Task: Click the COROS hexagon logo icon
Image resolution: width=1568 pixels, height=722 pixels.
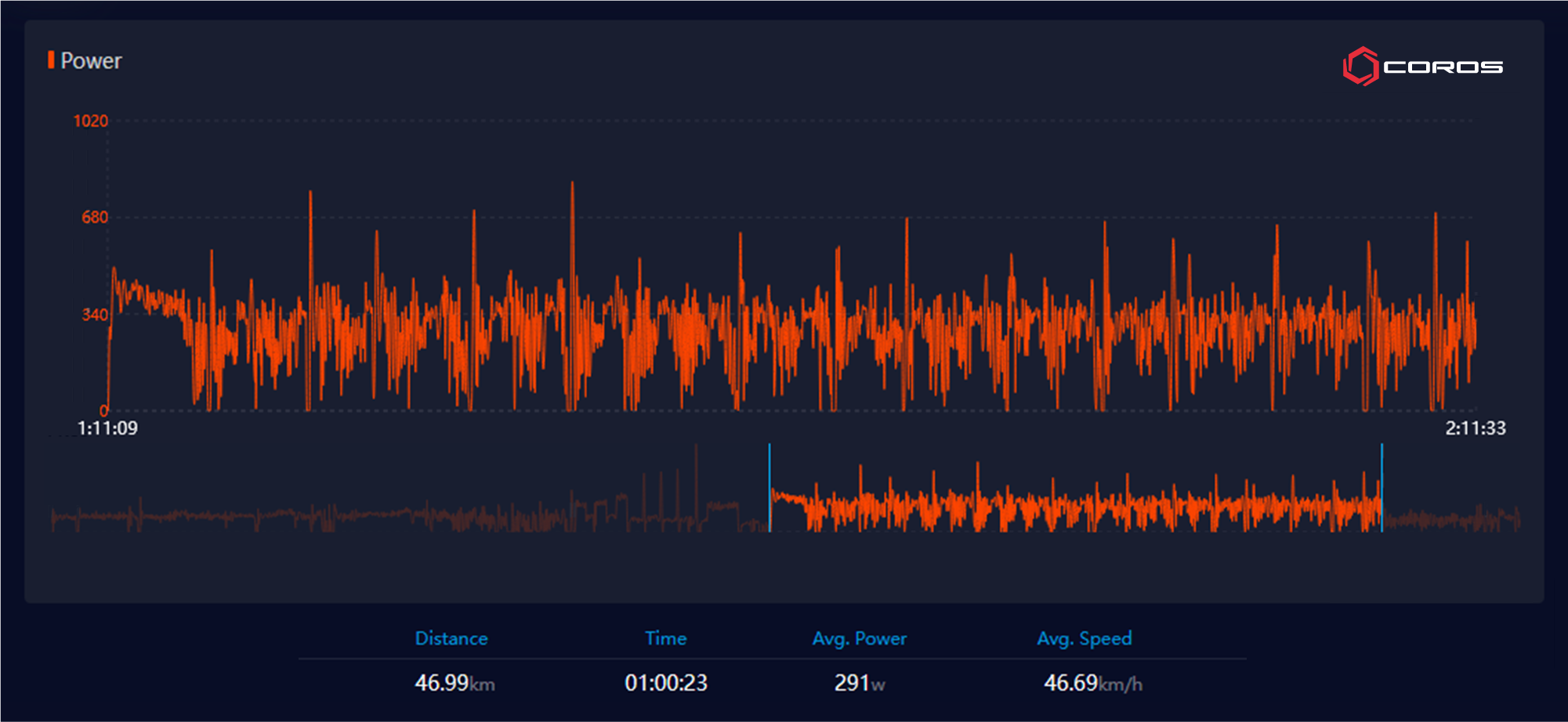Action: tap(1360, 67)
